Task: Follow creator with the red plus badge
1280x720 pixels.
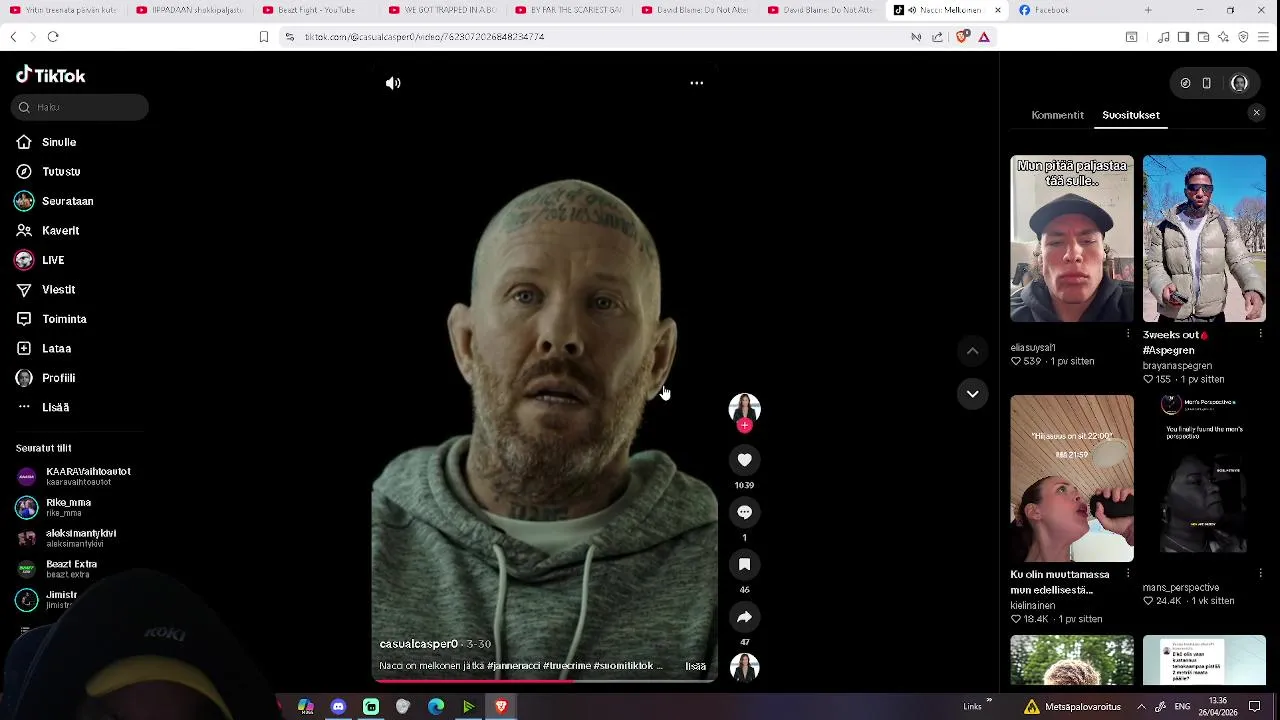Action: coord(744,426)
